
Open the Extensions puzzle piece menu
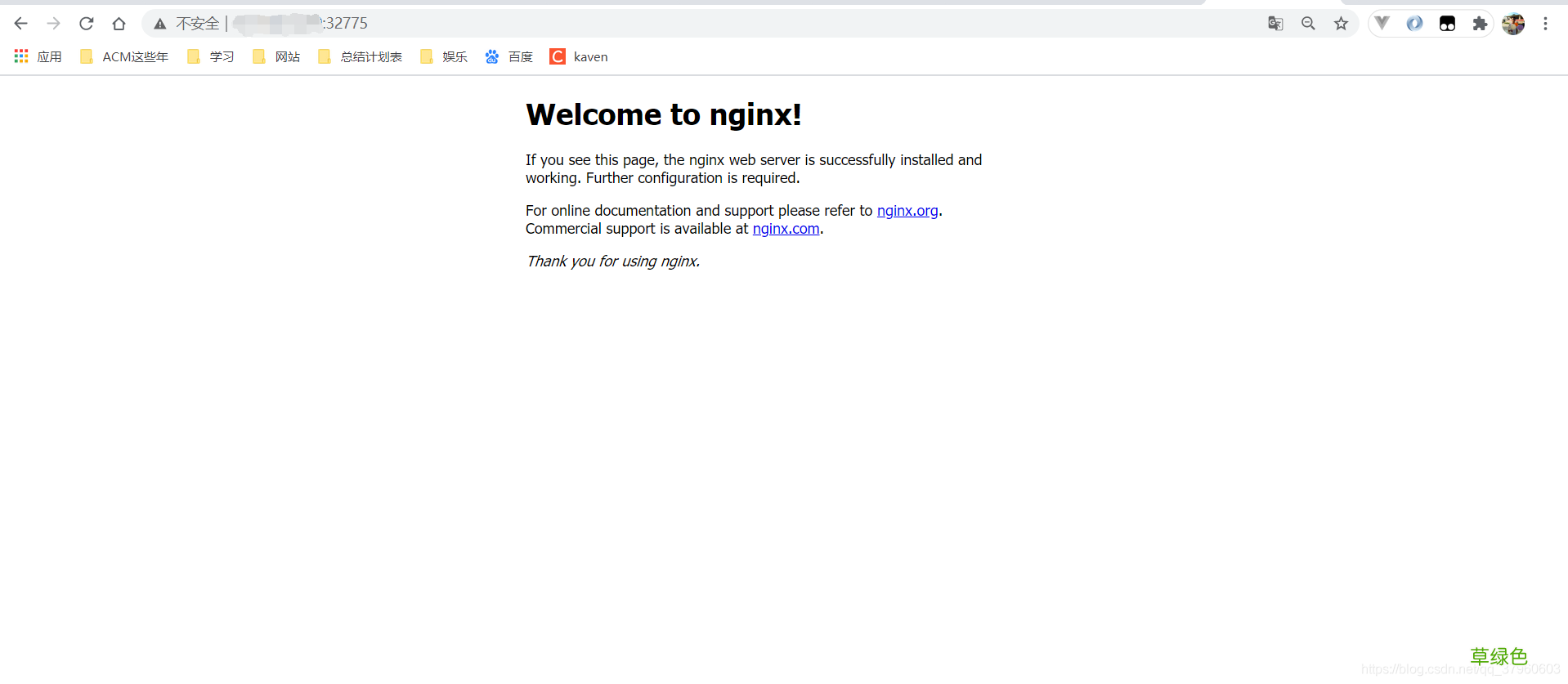[1480, 24]
